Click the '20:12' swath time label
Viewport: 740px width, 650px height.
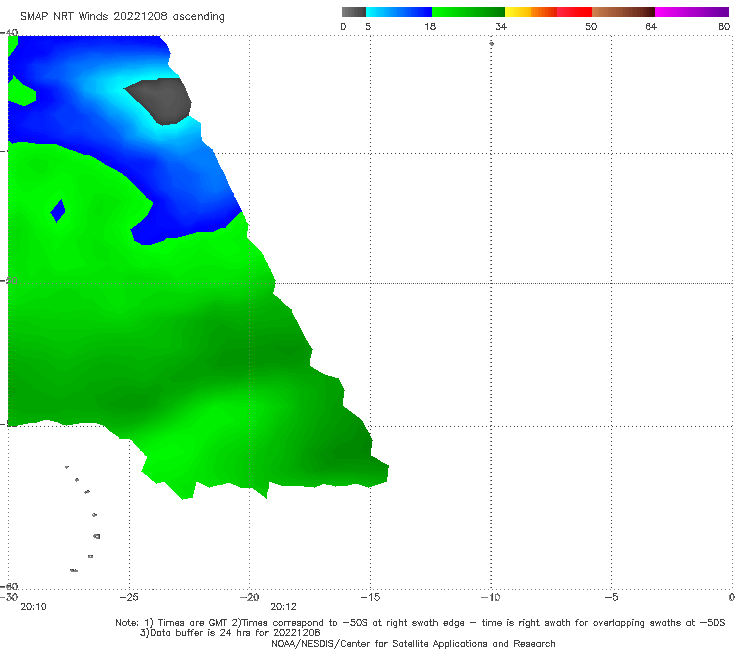point(284,607)
